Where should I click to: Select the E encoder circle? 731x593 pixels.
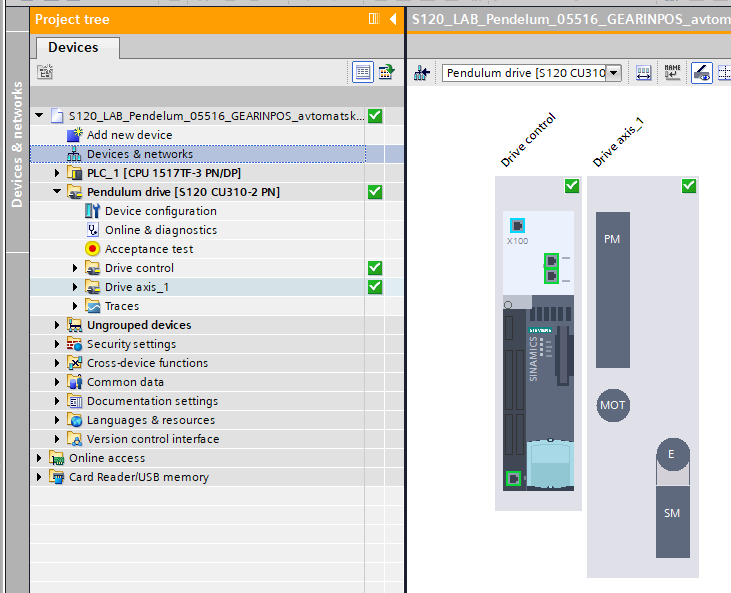pos(672,455)
